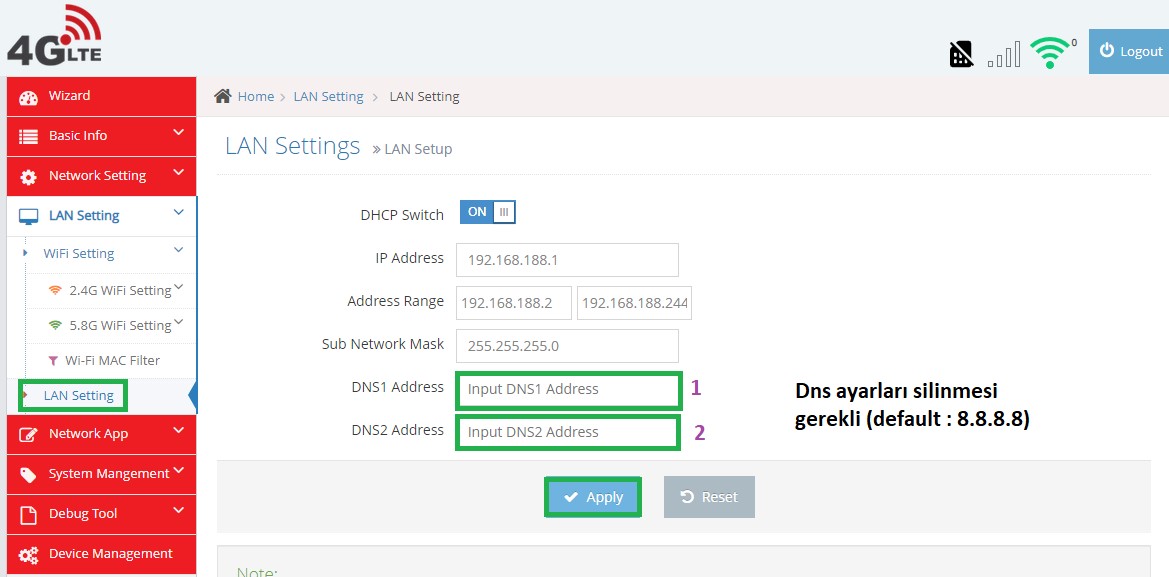The image size is (1169, 577).
Task: Open the Wizard menu item
Action: [69, 96]
